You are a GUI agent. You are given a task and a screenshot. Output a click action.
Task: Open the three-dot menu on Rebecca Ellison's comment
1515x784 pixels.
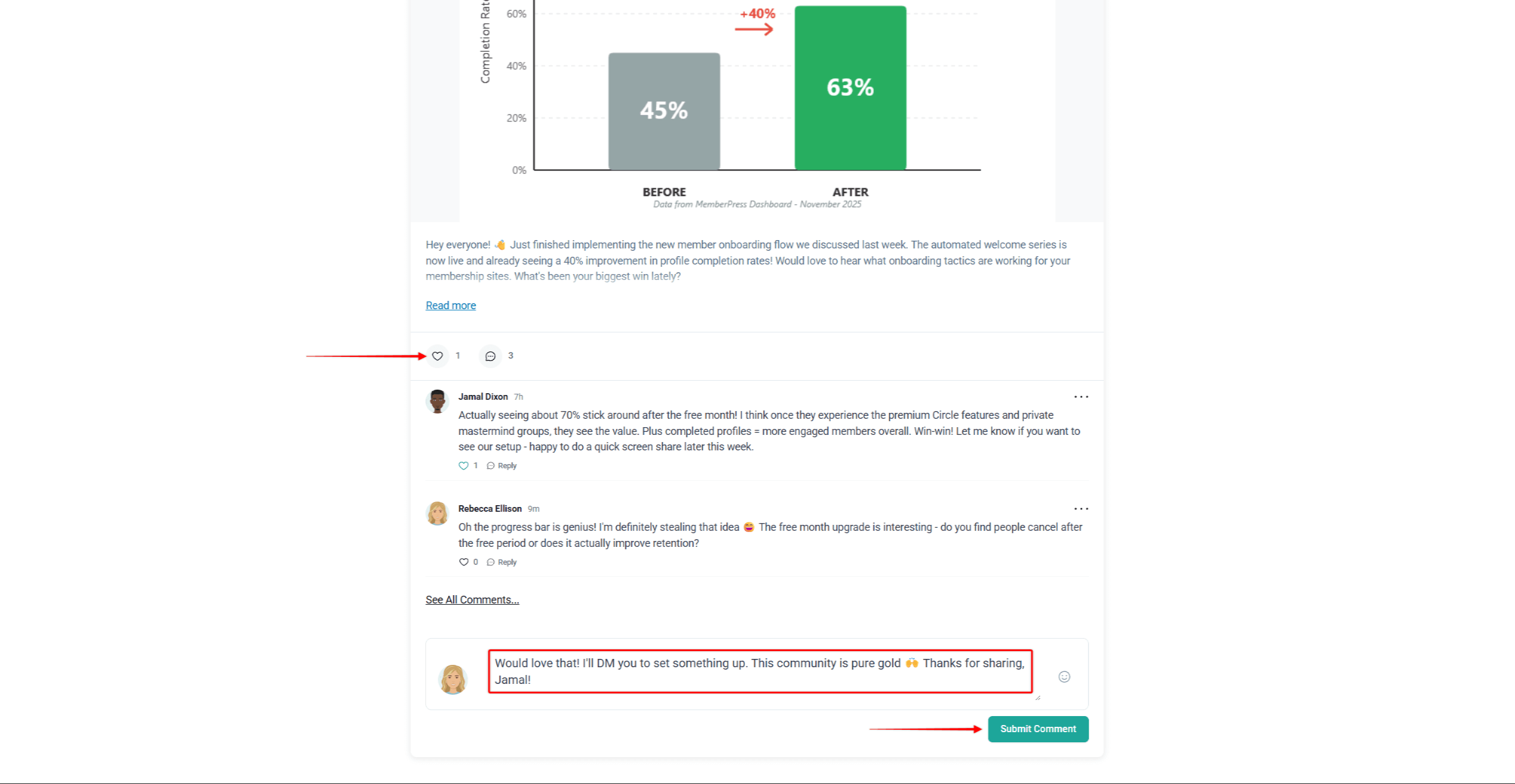pos(1081,509)
